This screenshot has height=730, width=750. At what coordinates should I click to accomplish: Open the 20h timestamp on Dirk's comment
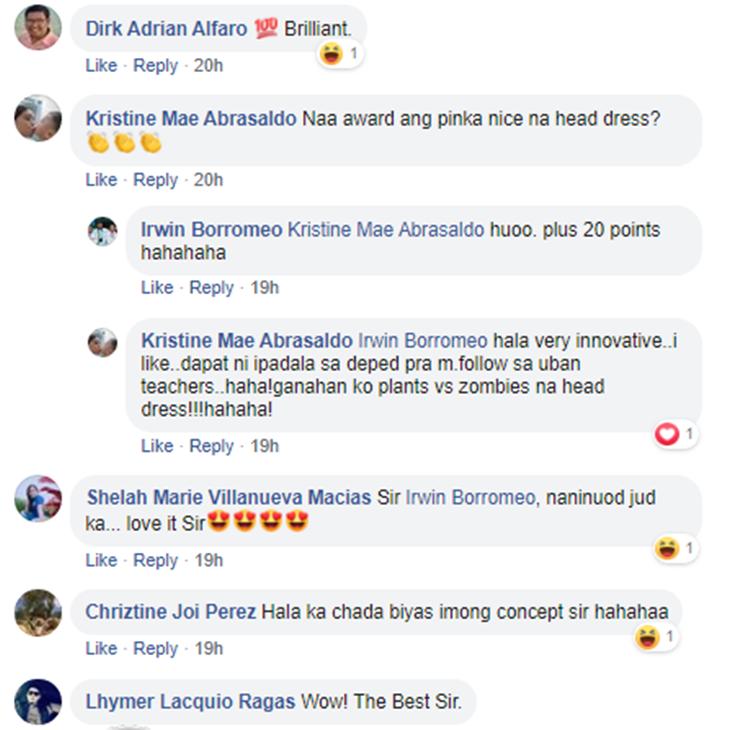[209, 66]
